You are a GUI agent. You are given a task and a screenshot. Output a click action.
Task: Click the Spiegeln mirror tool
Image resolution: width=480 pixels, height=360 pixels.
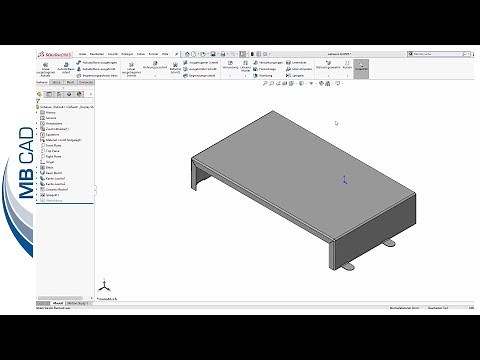[x=295, y=76]
